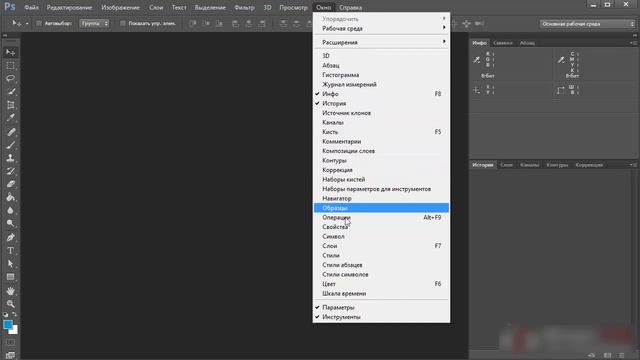
Task: Select the Eraser tool
Action: pyautogui.click(x=11, y=184)
